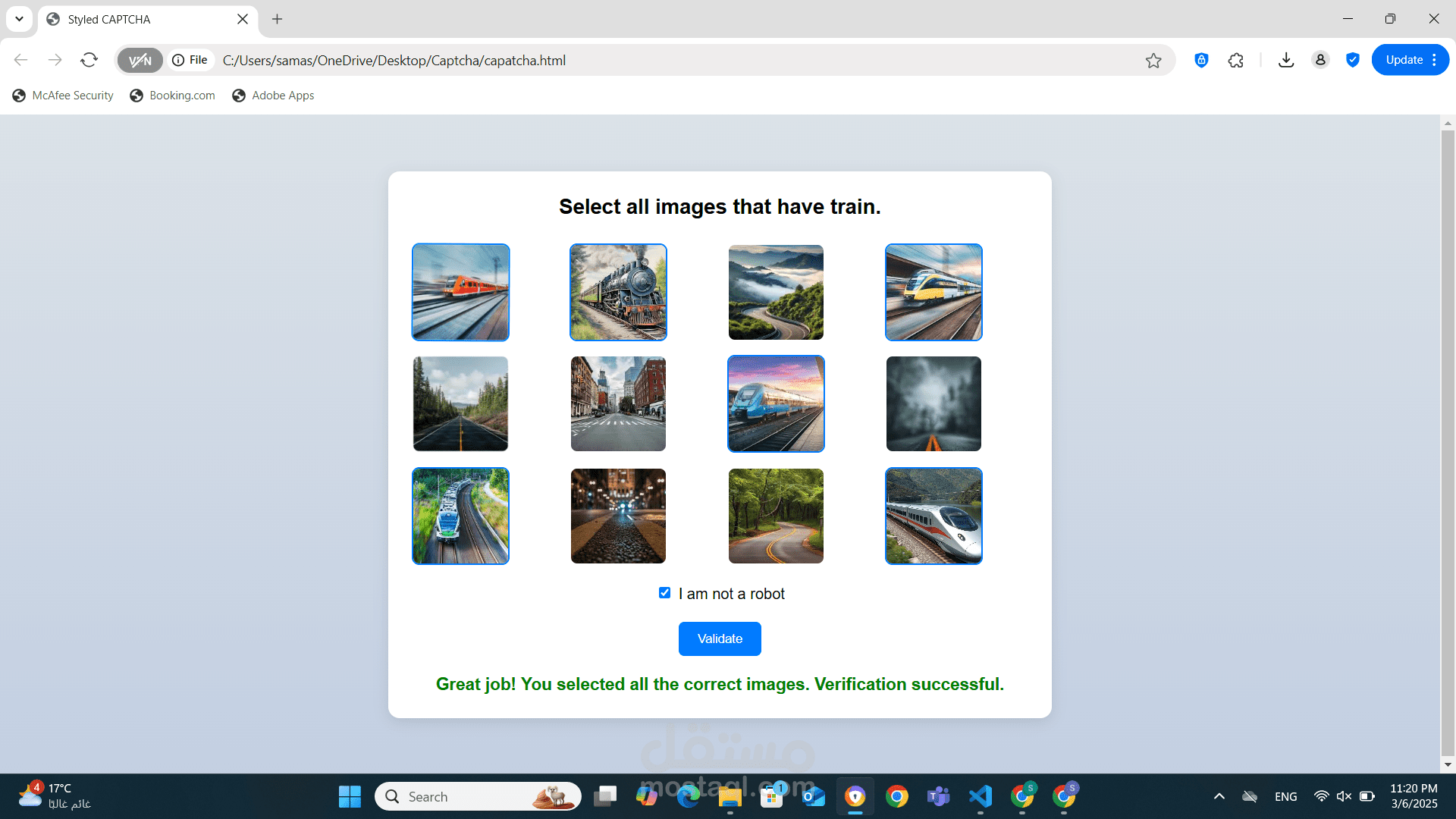Uncheck the 'I am not a robot' checkbox
The width and height of the screenshot is (1456, 819).
[x=664, y=592]
